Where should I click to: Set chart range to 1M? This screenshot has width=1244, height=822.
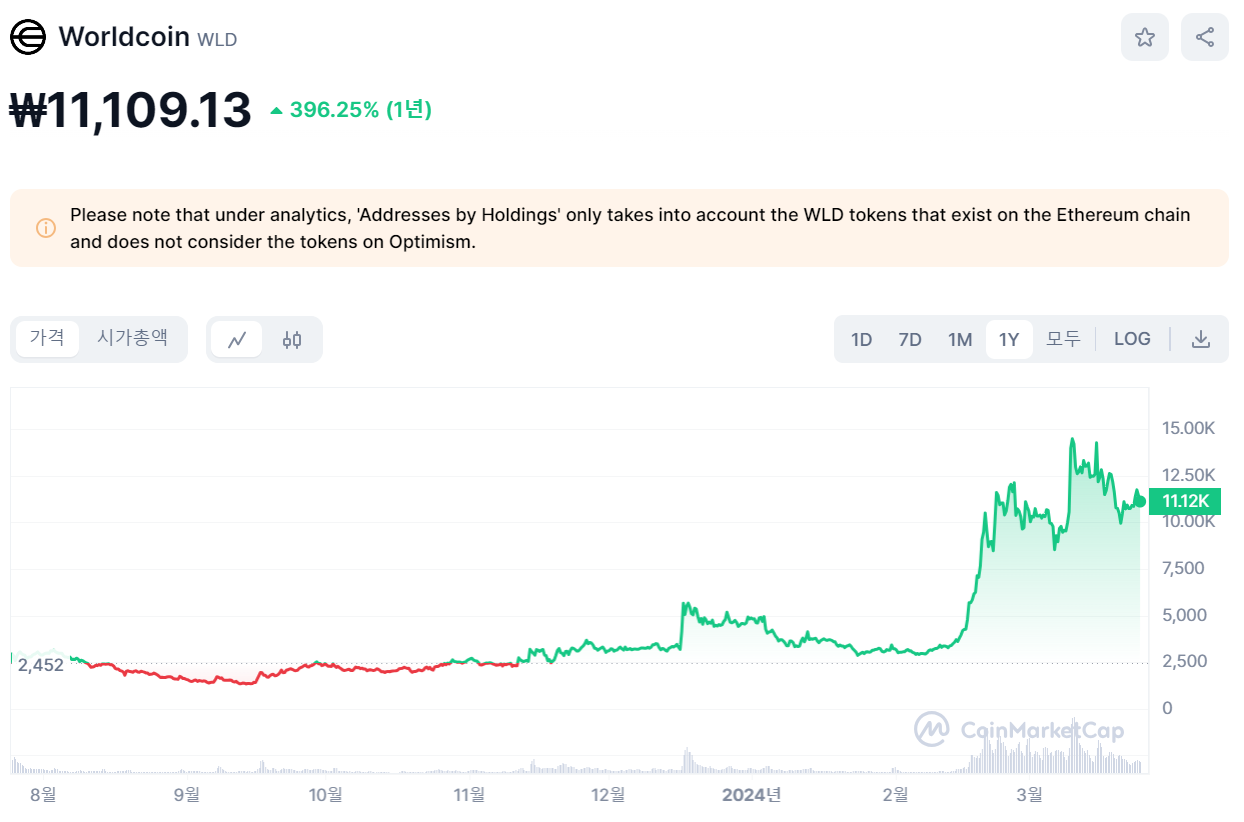960,339
